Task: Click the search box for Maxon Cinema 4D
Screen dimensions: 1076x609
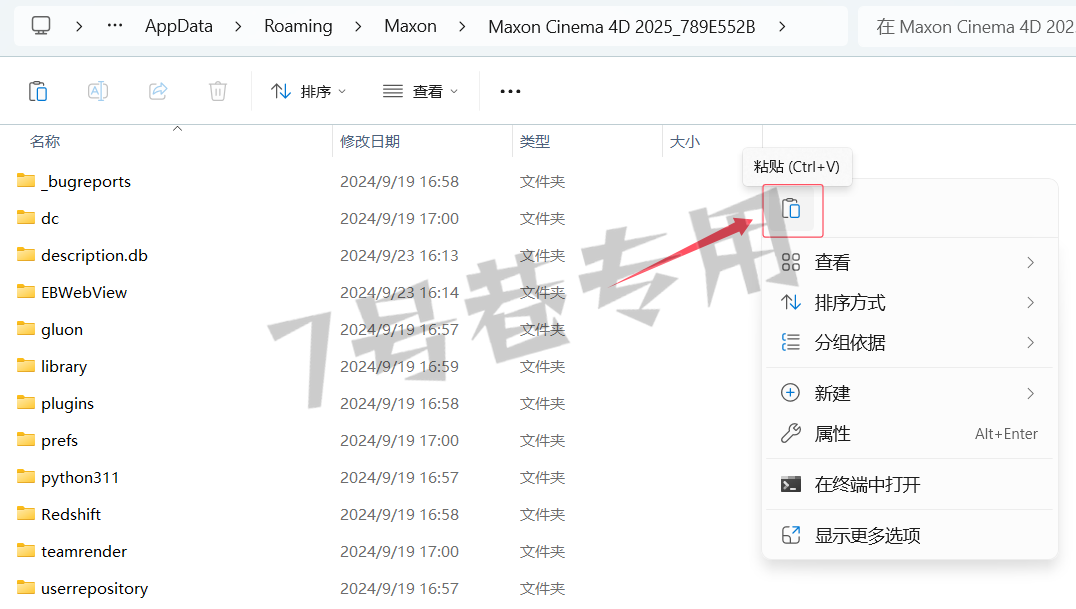Action: click(x=967, y=27)
